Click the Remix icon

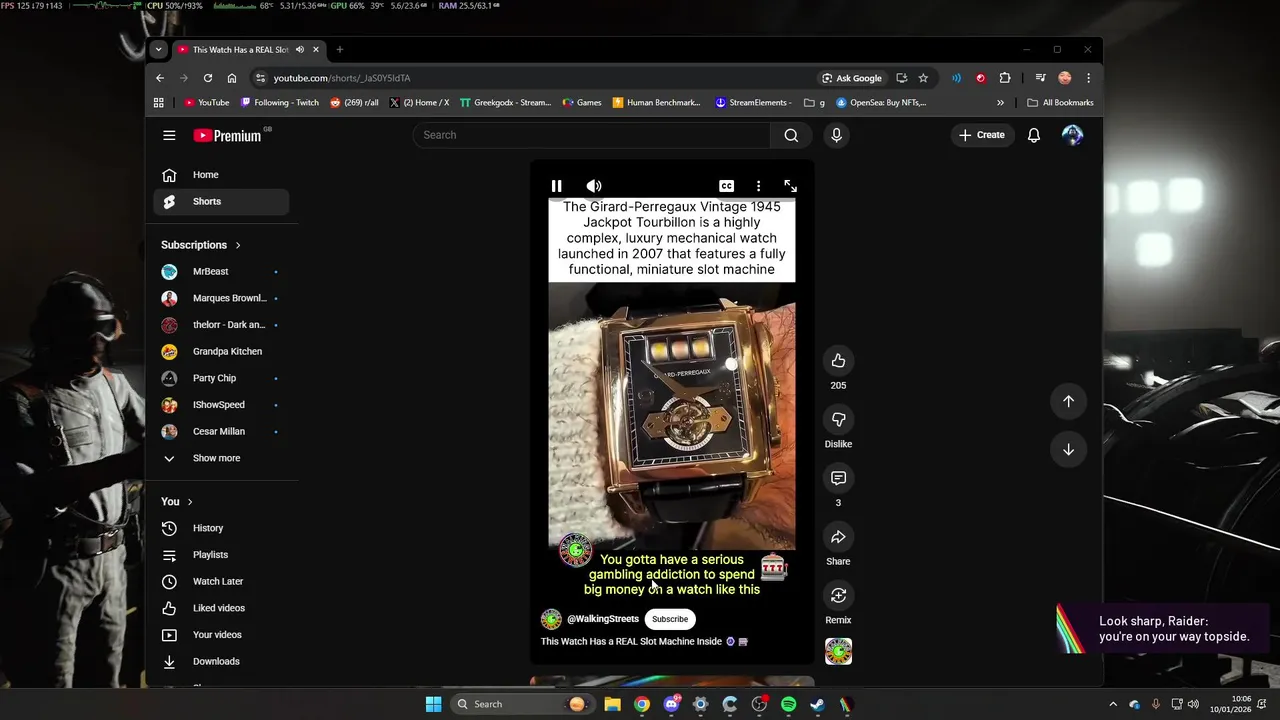[x=838, y=596]
